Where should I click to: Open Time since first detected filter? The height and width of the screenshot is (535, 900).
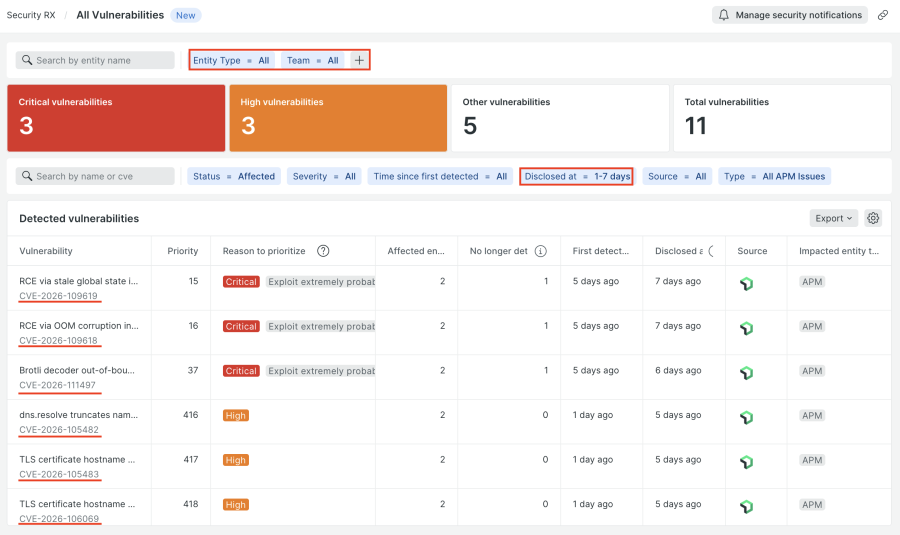(440, 176)
